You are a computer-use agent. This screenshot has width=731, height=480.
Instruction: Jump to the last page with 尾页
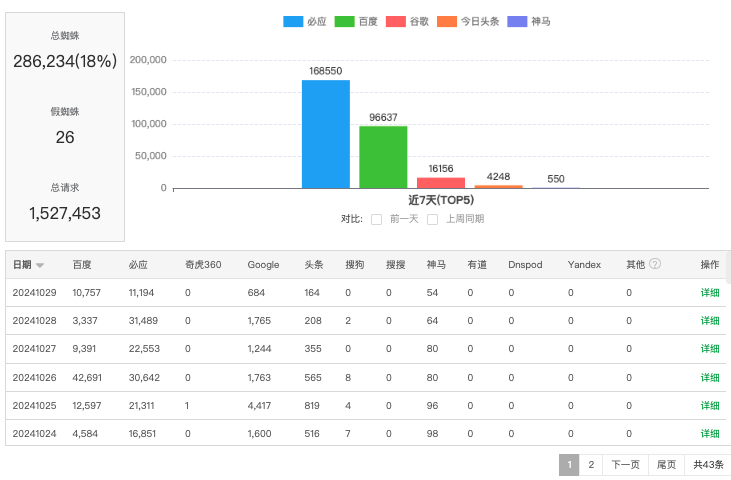pos(666,465)
